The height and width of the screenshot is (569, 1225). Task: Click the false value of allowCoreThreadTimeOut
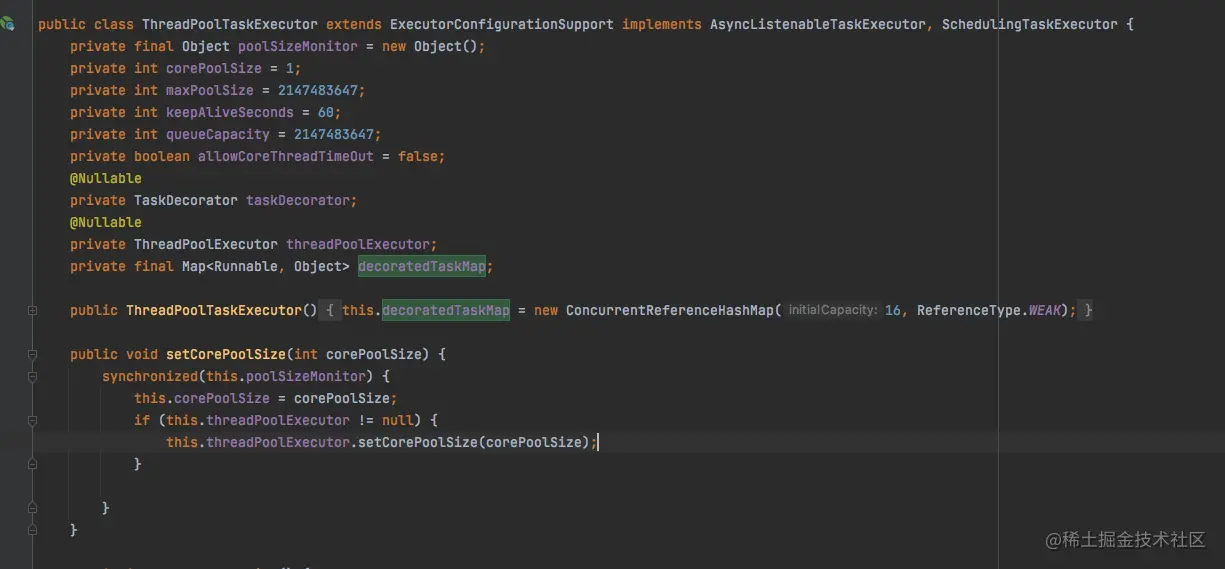pyautogui.click(x=418, y=156)
